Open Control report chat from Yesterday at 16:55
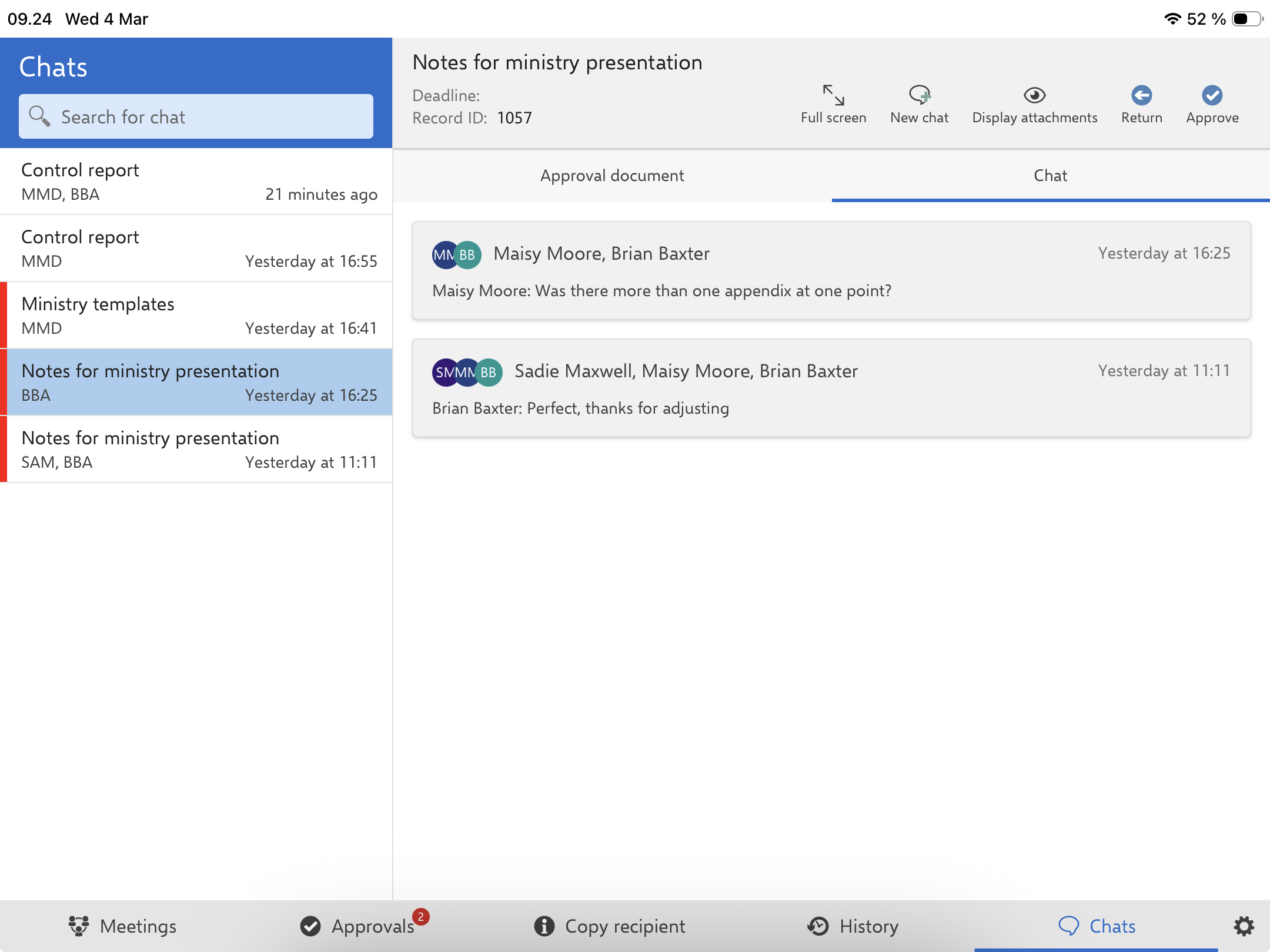 coord(196,249)
